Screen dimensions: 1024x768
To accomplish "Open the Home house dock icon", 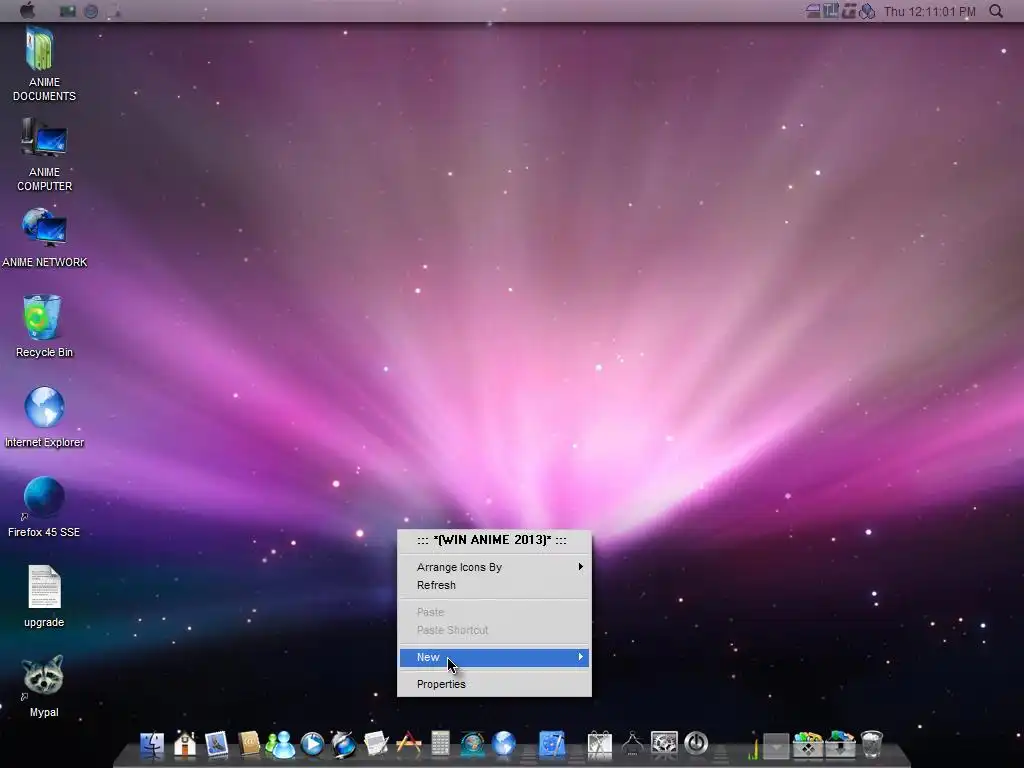I will 185,744.
